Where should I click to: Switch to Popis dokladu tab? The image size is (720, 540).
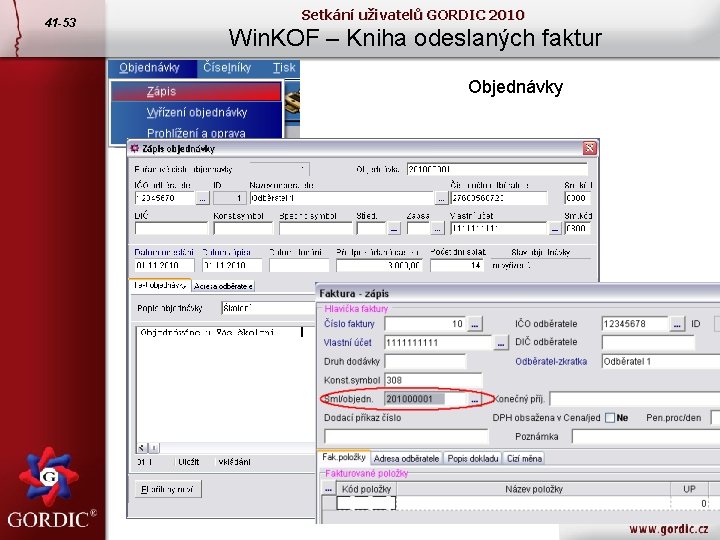pyautogui.click(x=472, y=458)
